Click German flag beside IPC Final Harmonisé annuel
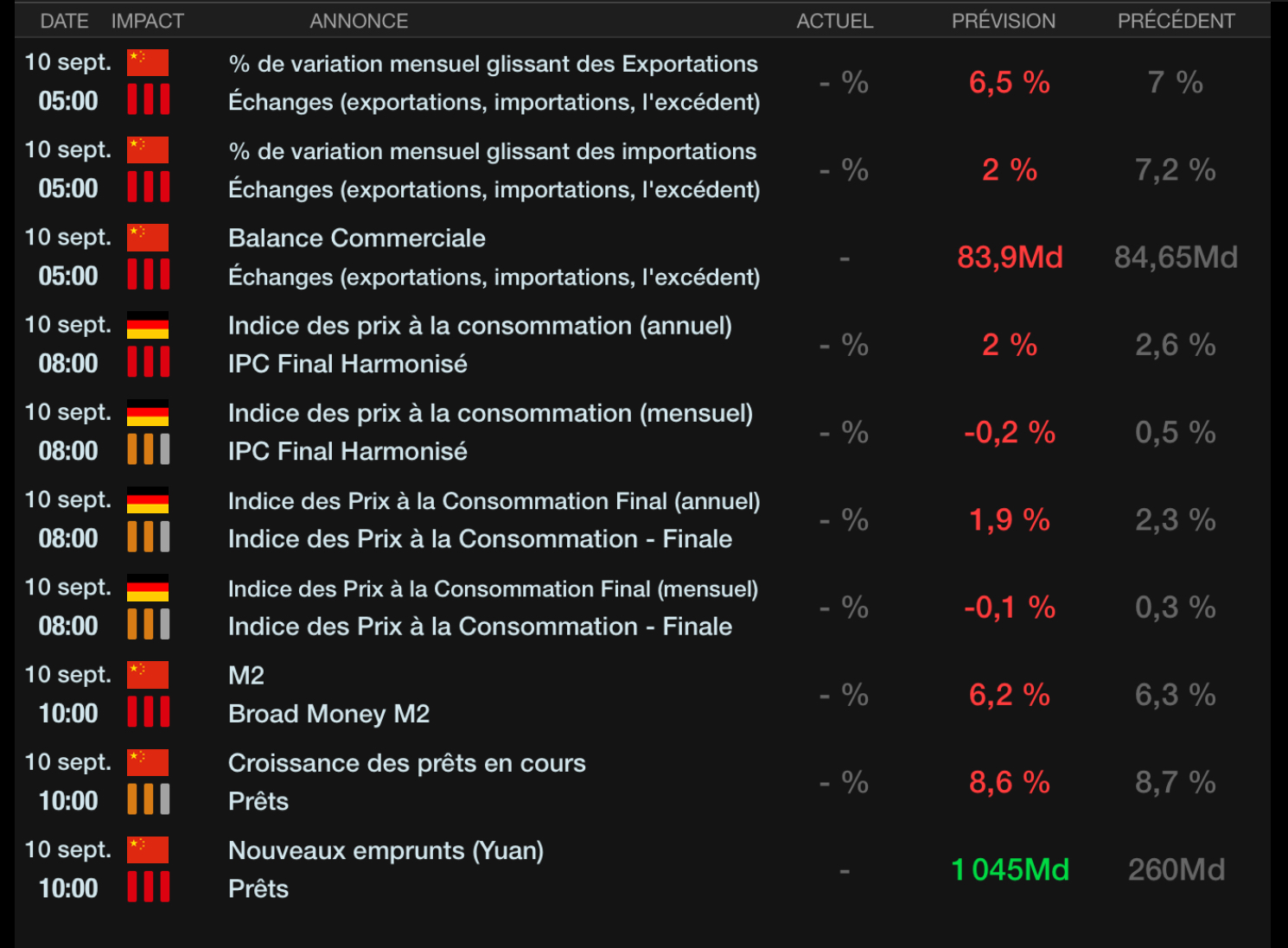 click(148, 325)
